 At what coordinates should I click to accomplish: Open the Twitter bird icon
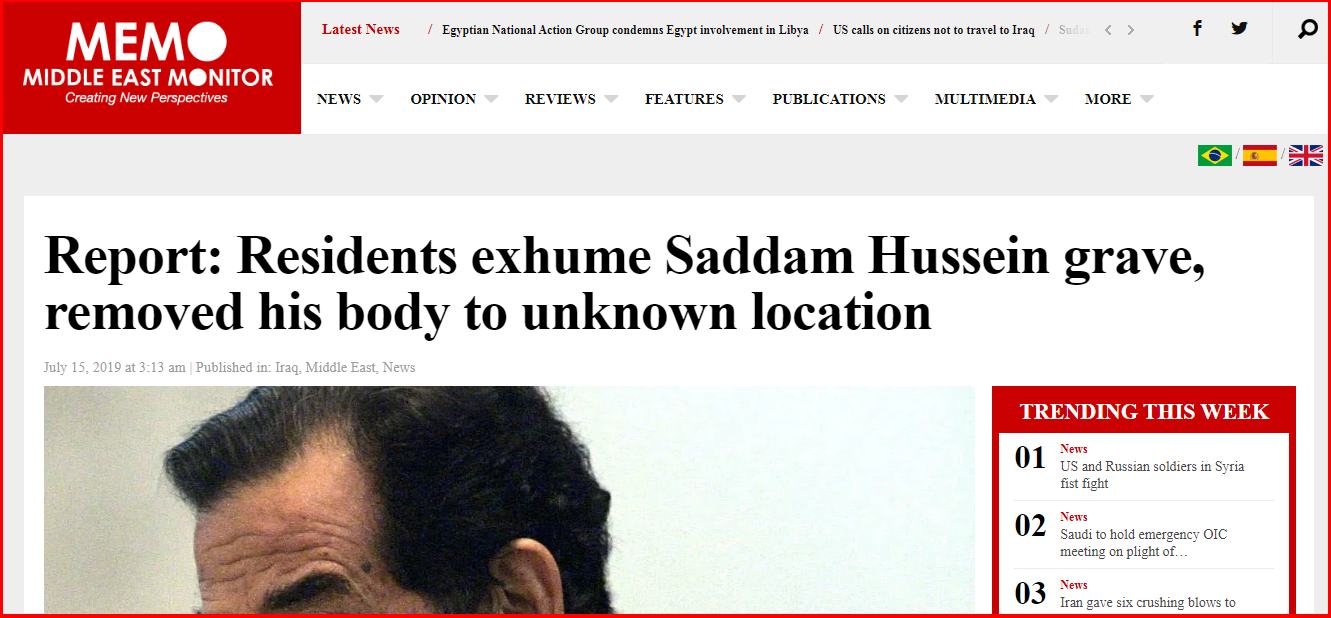pyautogui.click(x=1240, y=29)
